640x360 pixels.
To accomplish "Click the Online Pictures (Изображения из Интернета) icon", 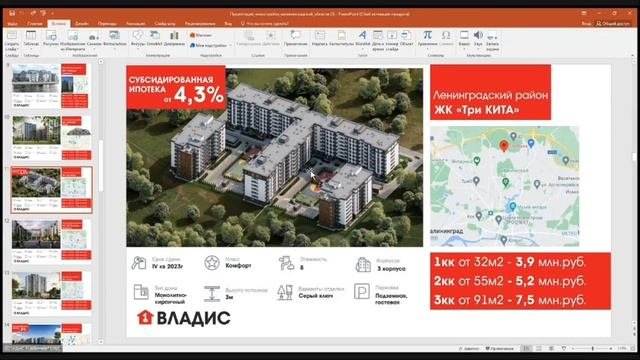I will click(73, 36).
